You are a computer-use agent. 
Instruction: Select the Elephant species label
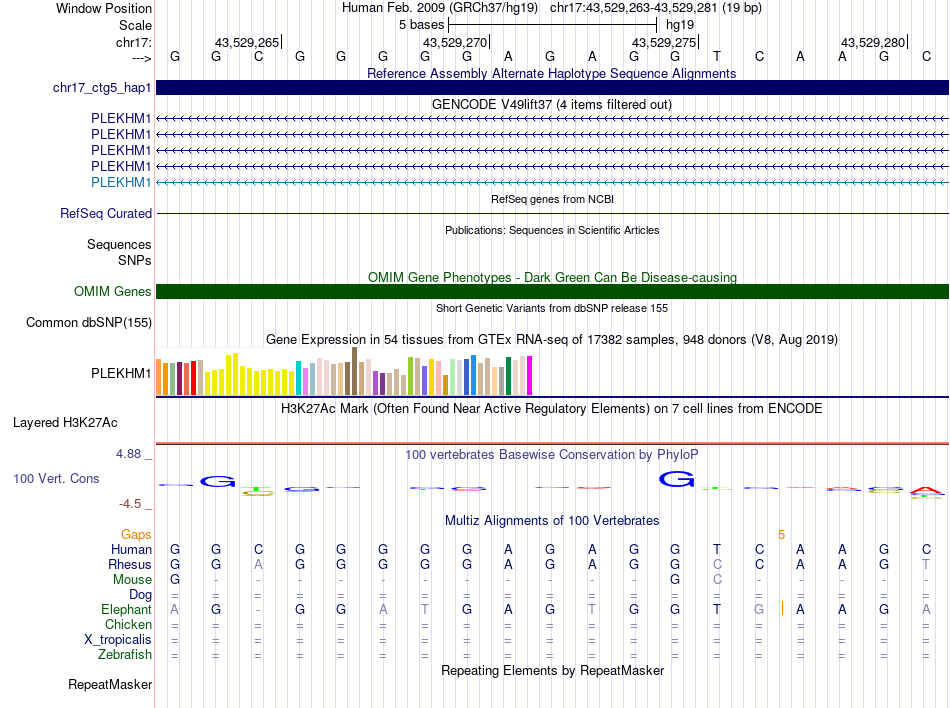[126, 609]
